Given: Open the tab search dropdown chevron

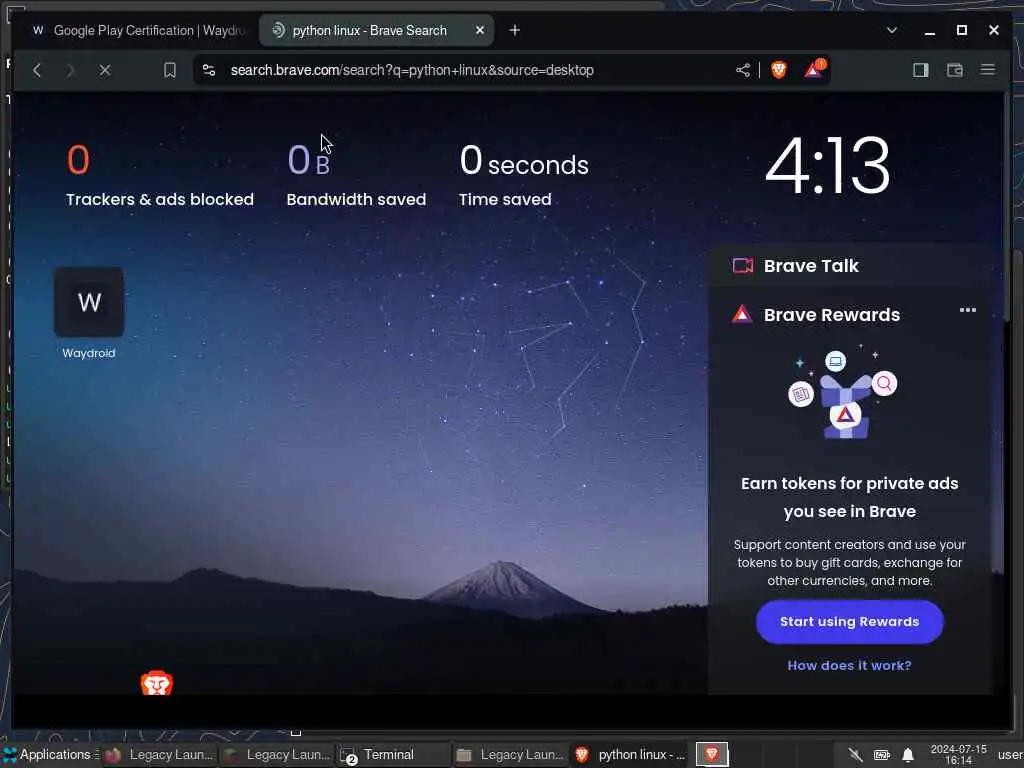Looking at the screenshot, I should point(891,31).
